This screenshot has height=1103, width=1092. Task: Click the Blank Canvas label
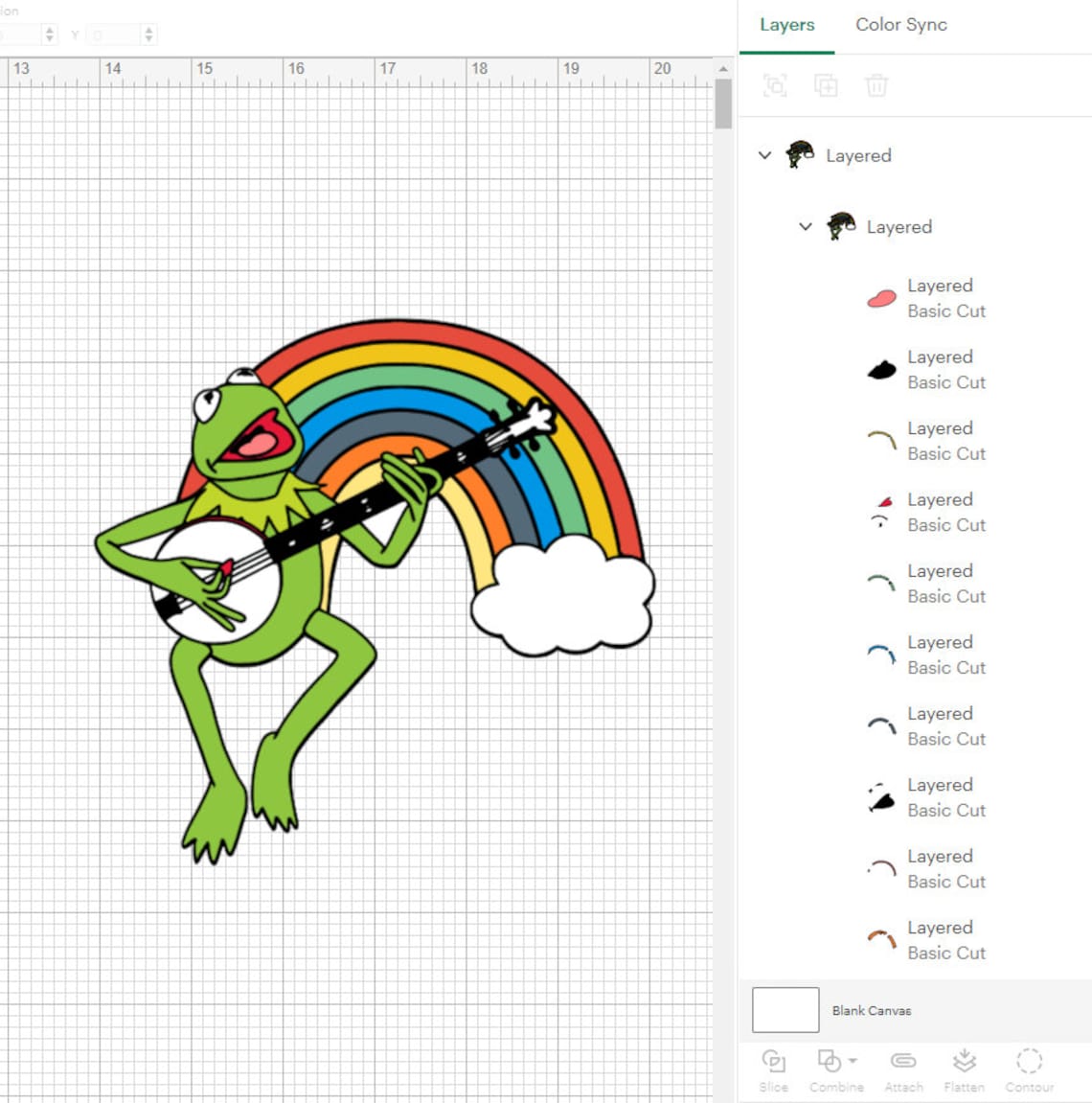point(872,1011)
